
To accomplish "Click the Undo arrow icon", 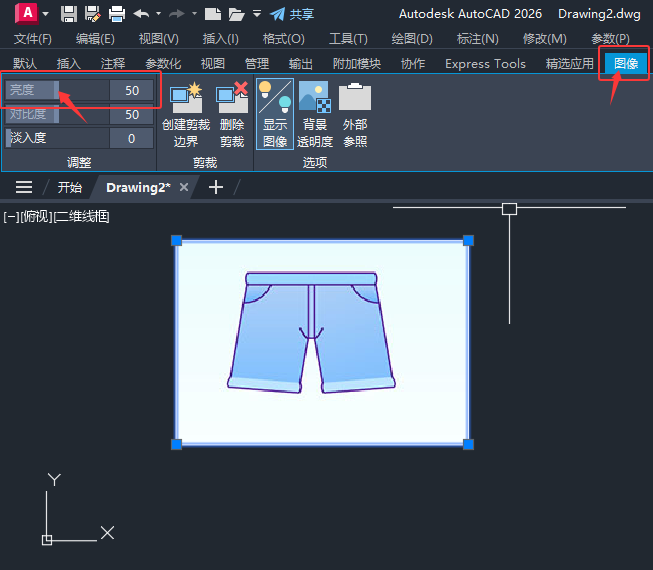I will pos(141,14).
